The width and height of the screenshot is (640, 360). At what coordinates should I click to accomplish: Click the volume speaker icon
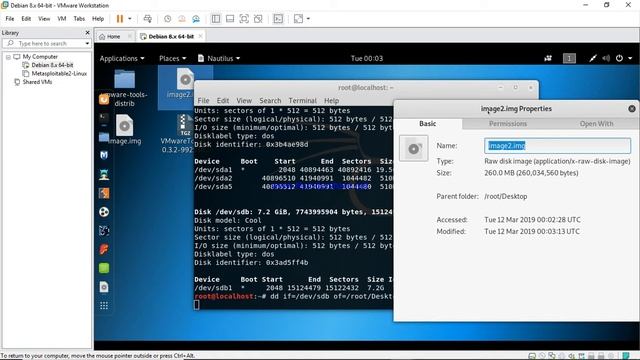(606, 58)
